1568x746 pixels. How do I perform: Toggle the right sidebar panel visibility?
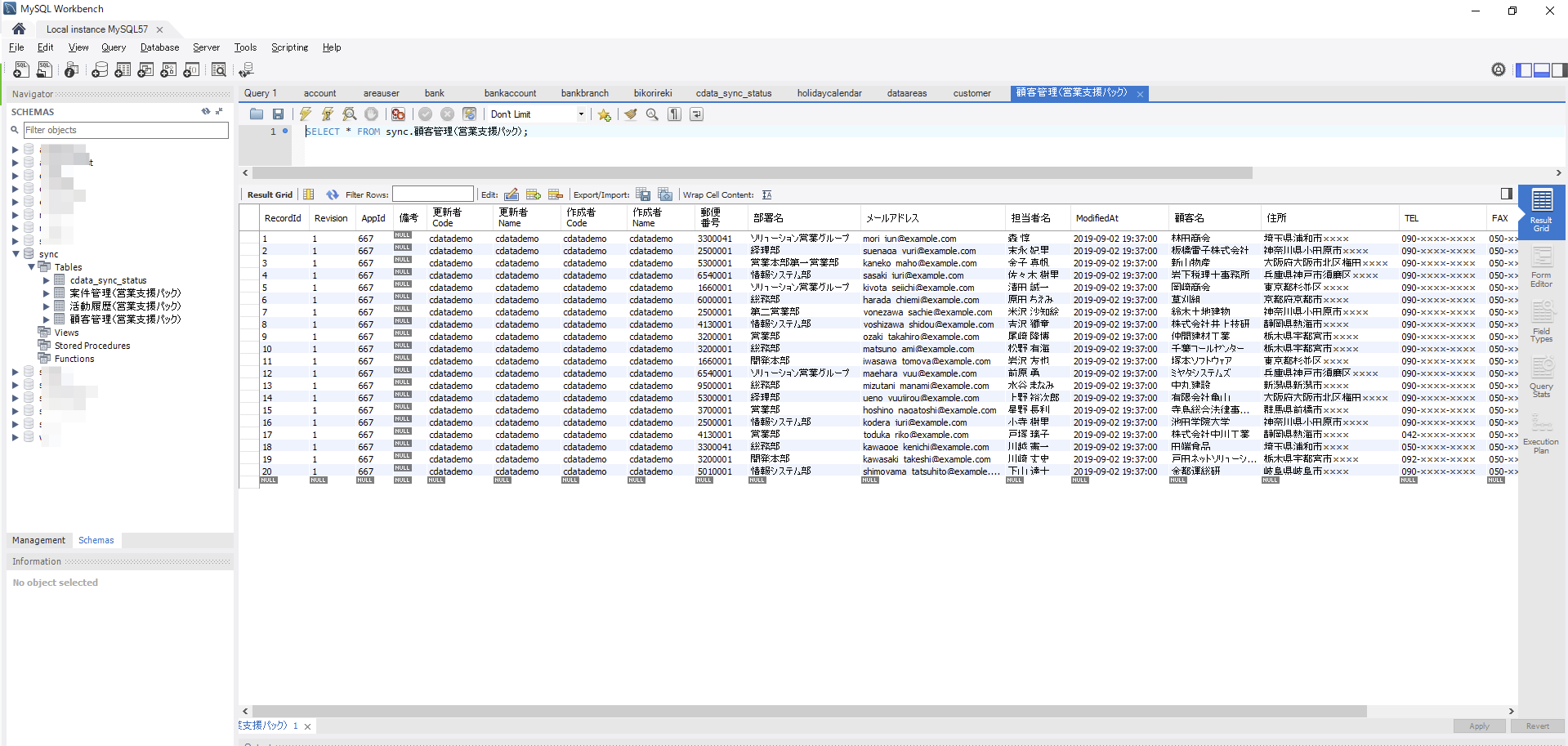click(x=1559, y=70)
